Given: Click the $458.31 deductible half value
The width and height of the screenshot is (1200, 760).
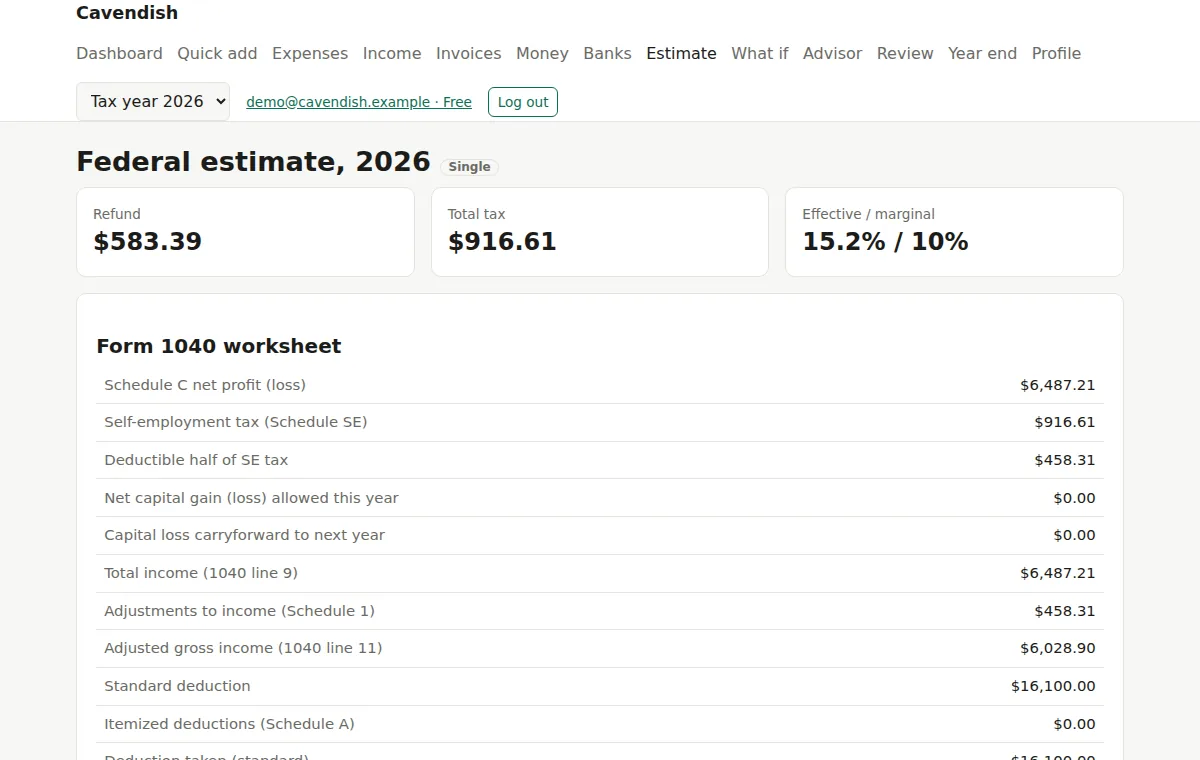Looking at the screenshot, I should [x=1065, y=460].
